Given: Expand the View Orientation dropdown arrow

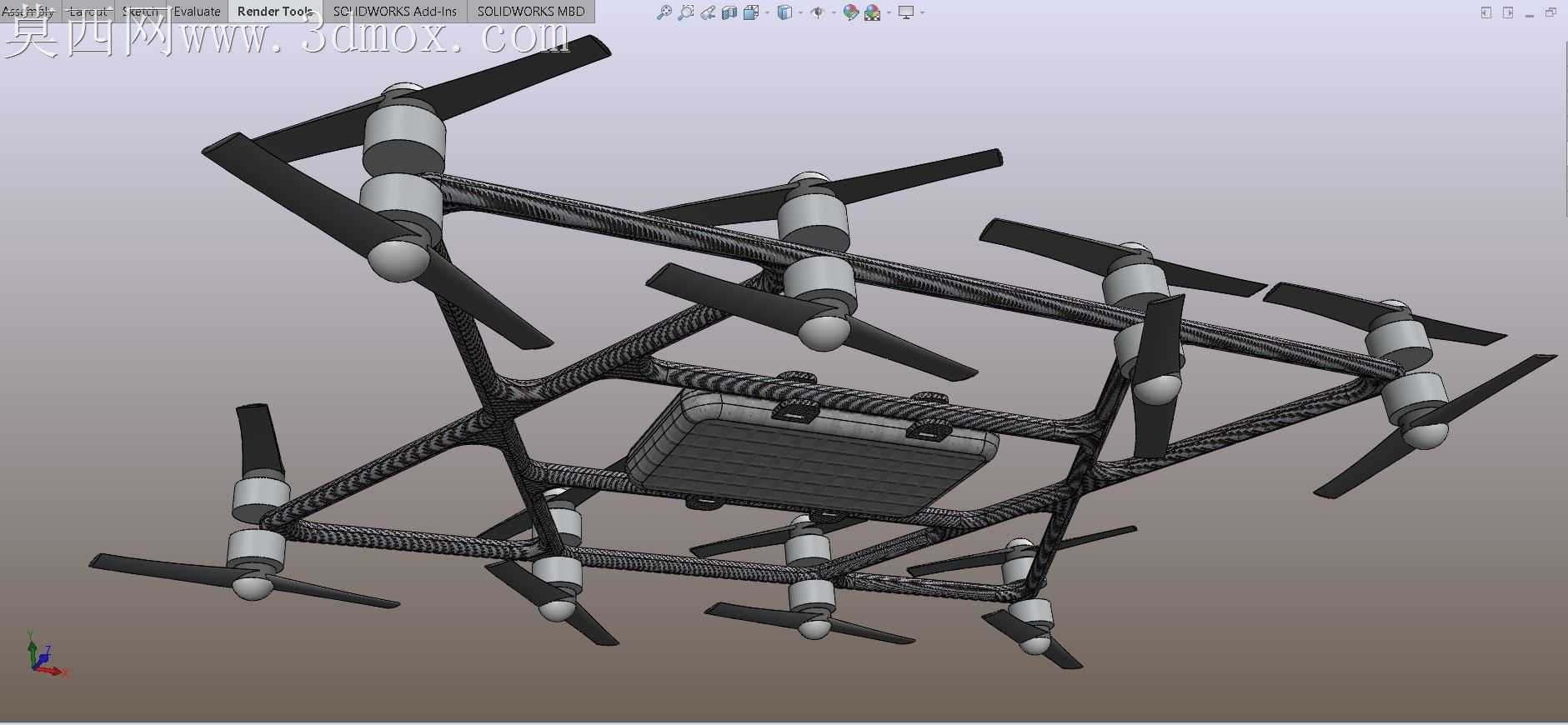Looking at the screenshot, I should [767, 12].
